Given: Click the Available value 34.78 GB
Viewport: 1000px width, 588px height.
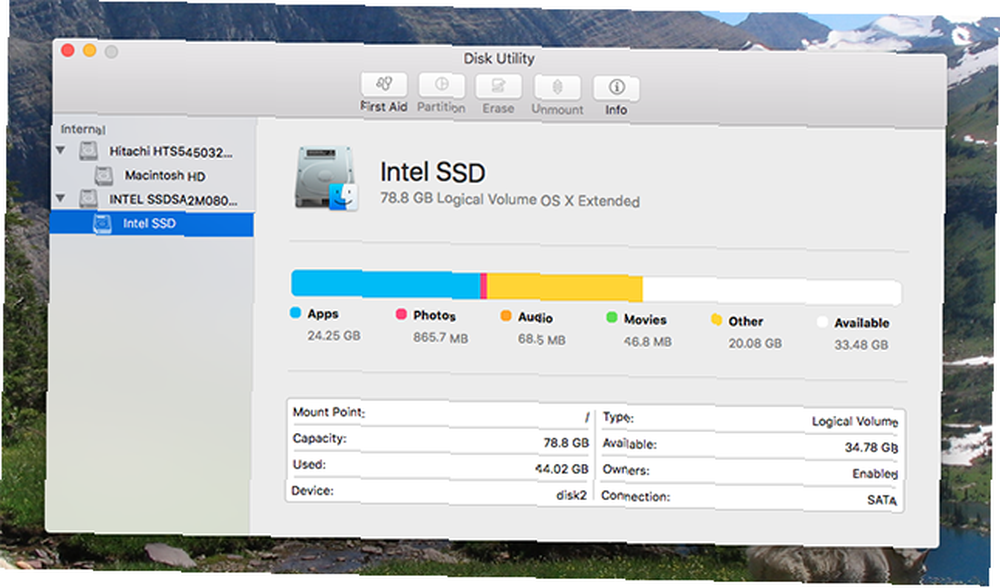Looking at the screenshot, I should click(871, 448).
